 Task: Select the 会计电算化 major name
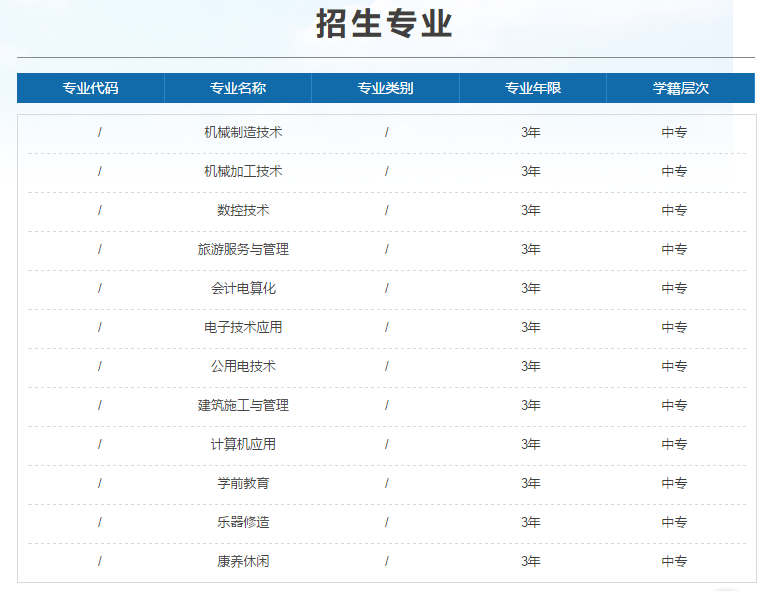pyautogui.click(x=243, y=289)
